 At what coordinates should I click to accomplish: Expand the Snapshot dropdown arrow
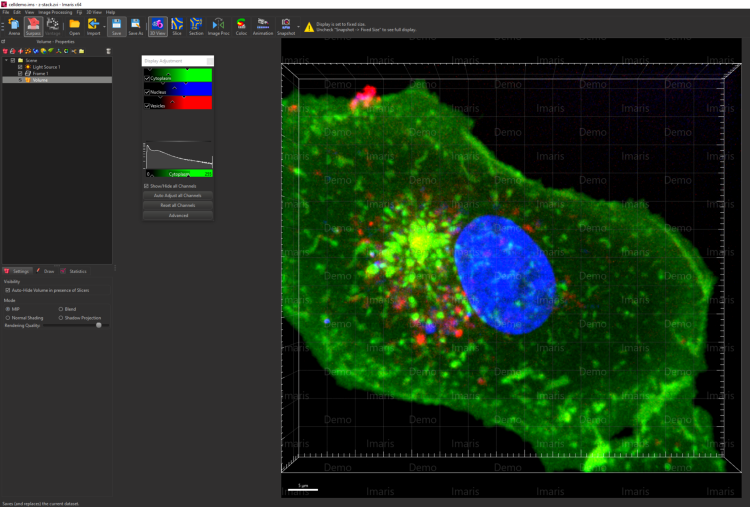296,25
